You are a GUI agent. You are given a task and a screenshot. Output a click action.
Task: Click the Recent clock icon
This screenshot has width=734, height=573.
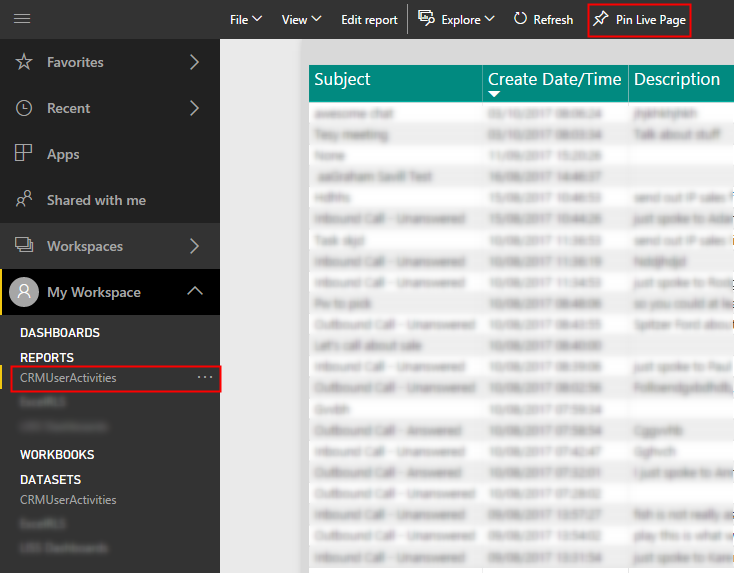(24, 108)
